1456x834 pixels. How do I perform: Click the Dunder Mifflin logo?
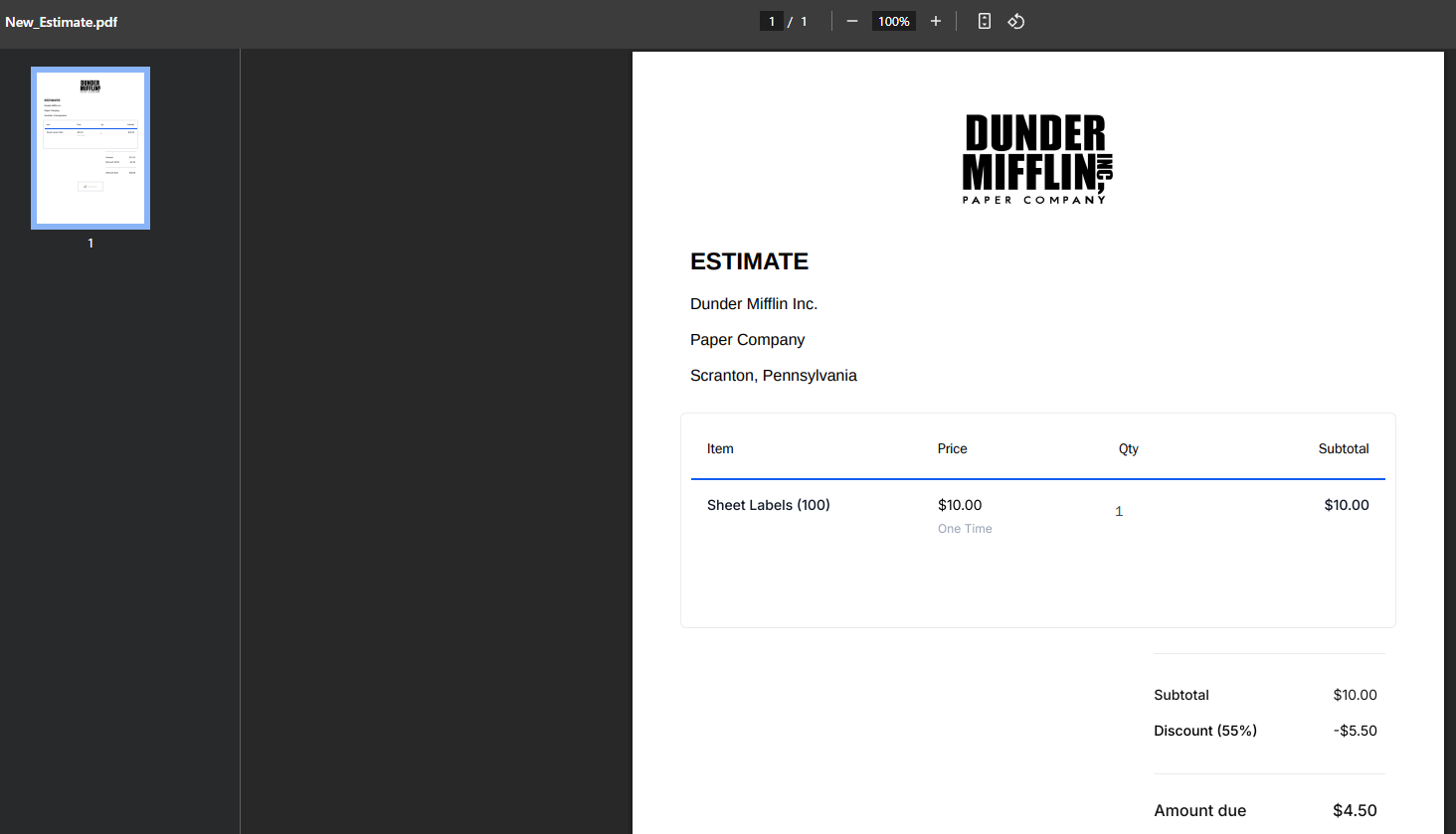[x=1037, y=159]
